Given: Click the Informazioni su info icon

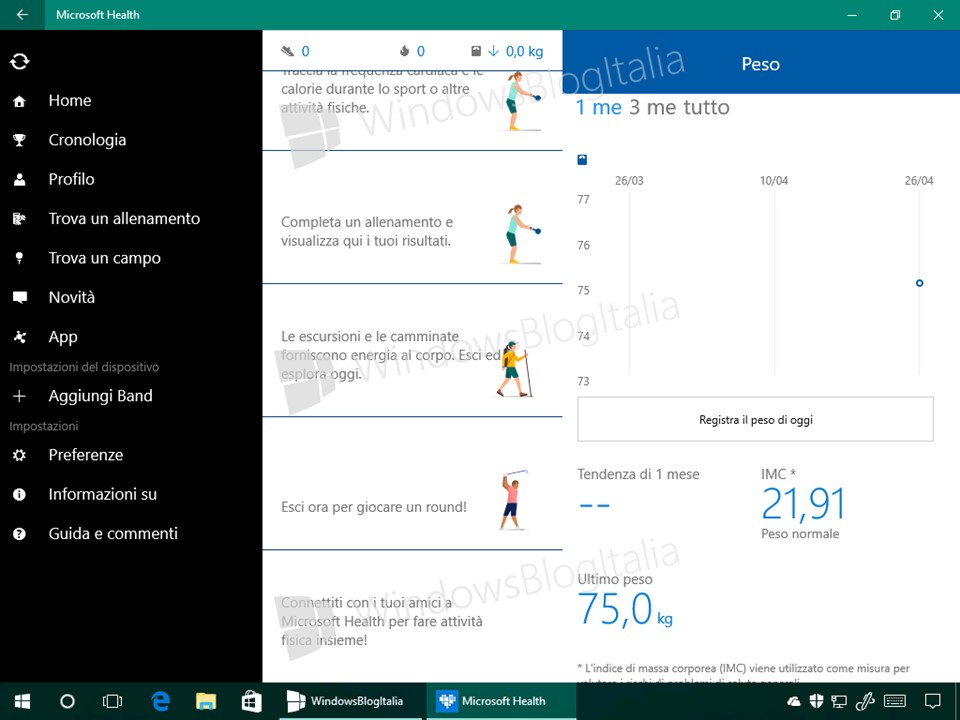Looking at the screenshot, I should pyautogui.click(x=20, y=494).
